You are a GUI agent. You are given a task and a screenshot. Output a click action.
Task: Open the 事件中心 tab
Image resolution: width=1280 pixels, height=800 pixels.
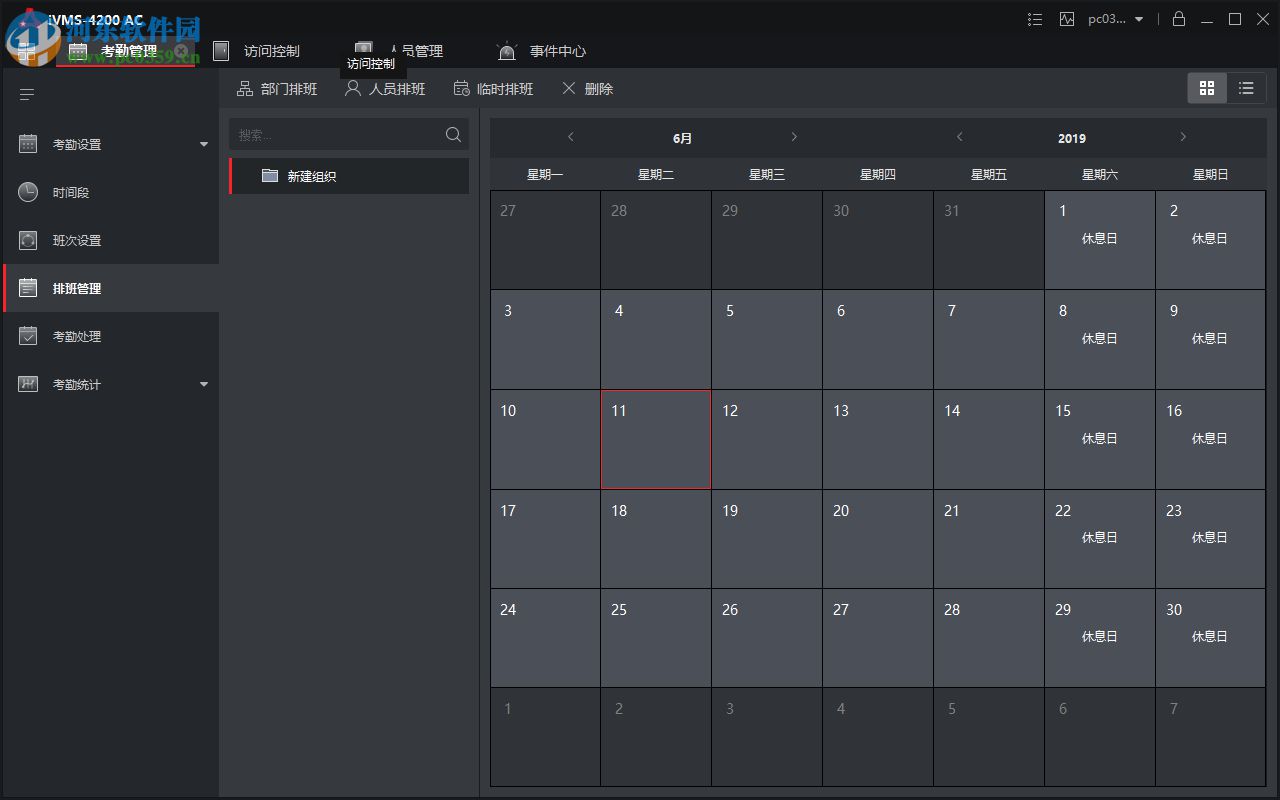[x=542, y=51]
